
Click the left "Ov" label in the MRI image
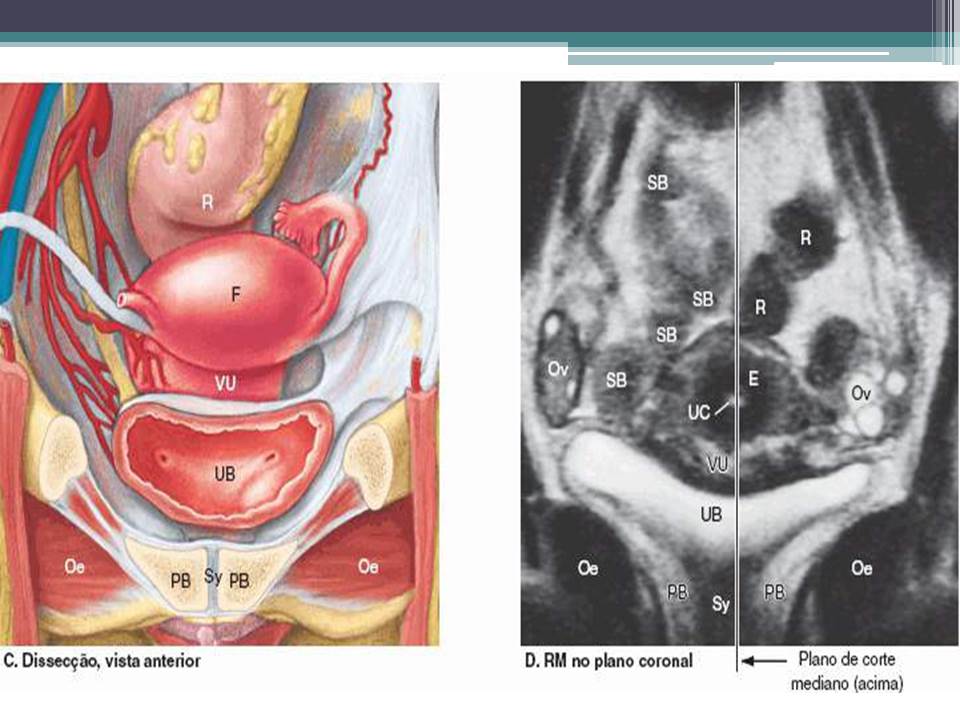coord(558,369)
